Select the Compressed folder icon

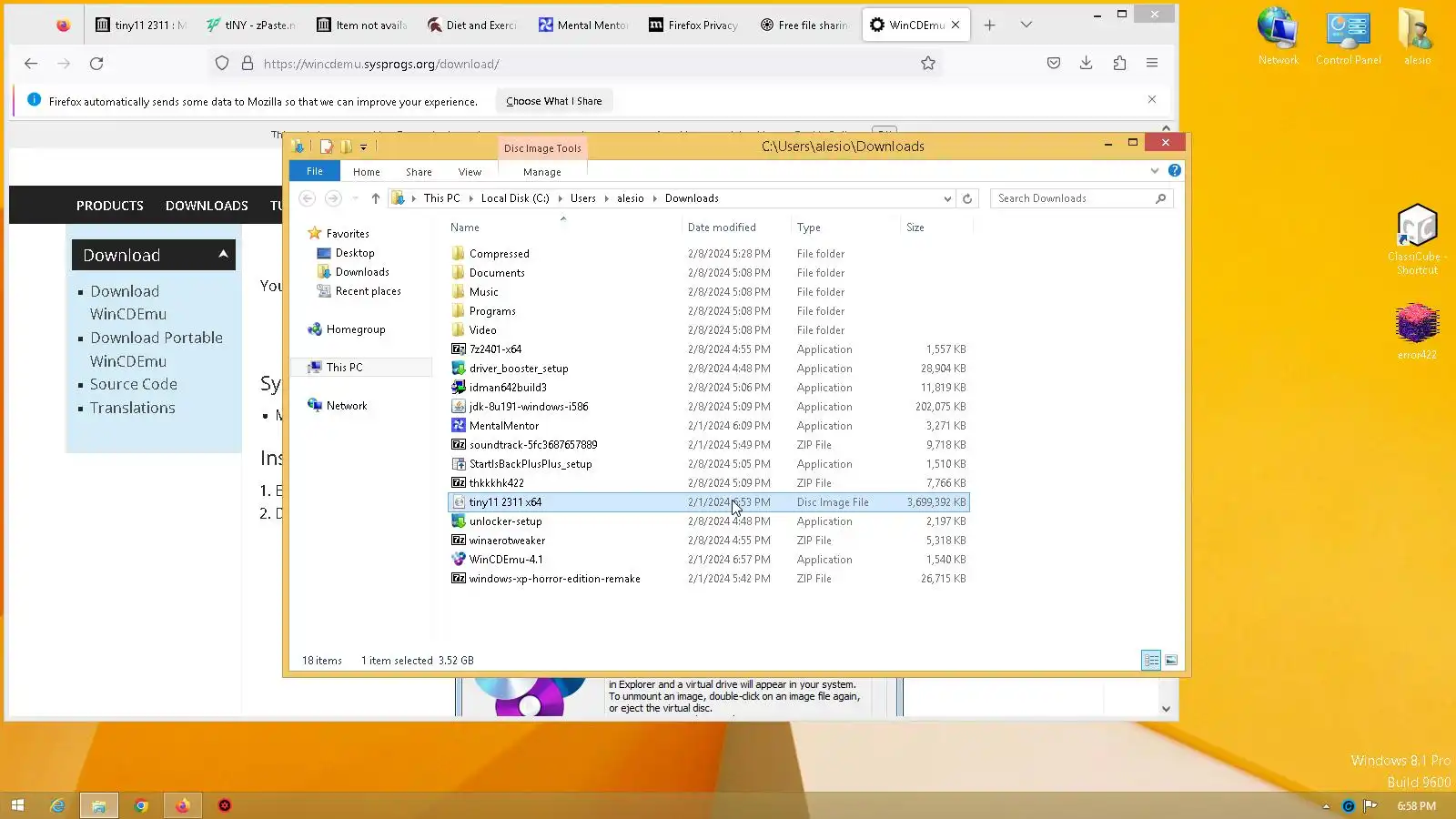459,254
